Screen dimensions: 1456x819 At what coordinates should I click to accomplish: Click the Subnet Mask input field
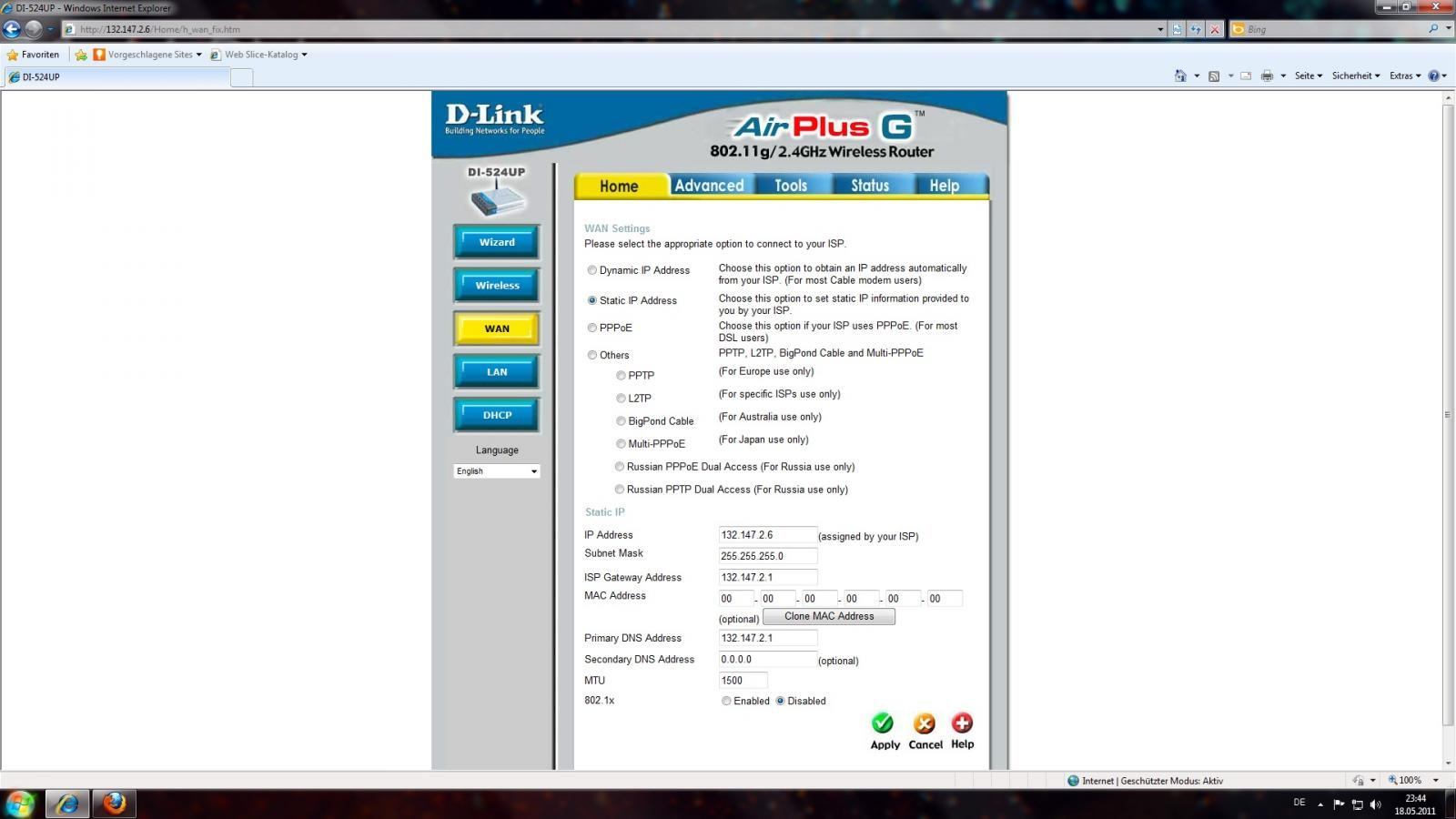[768, 556]
